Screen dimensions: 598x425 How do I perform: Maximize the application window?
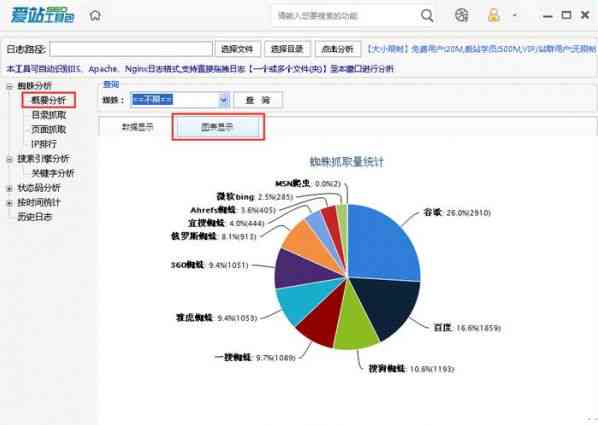pyautogui.click(x=566, y=15)
